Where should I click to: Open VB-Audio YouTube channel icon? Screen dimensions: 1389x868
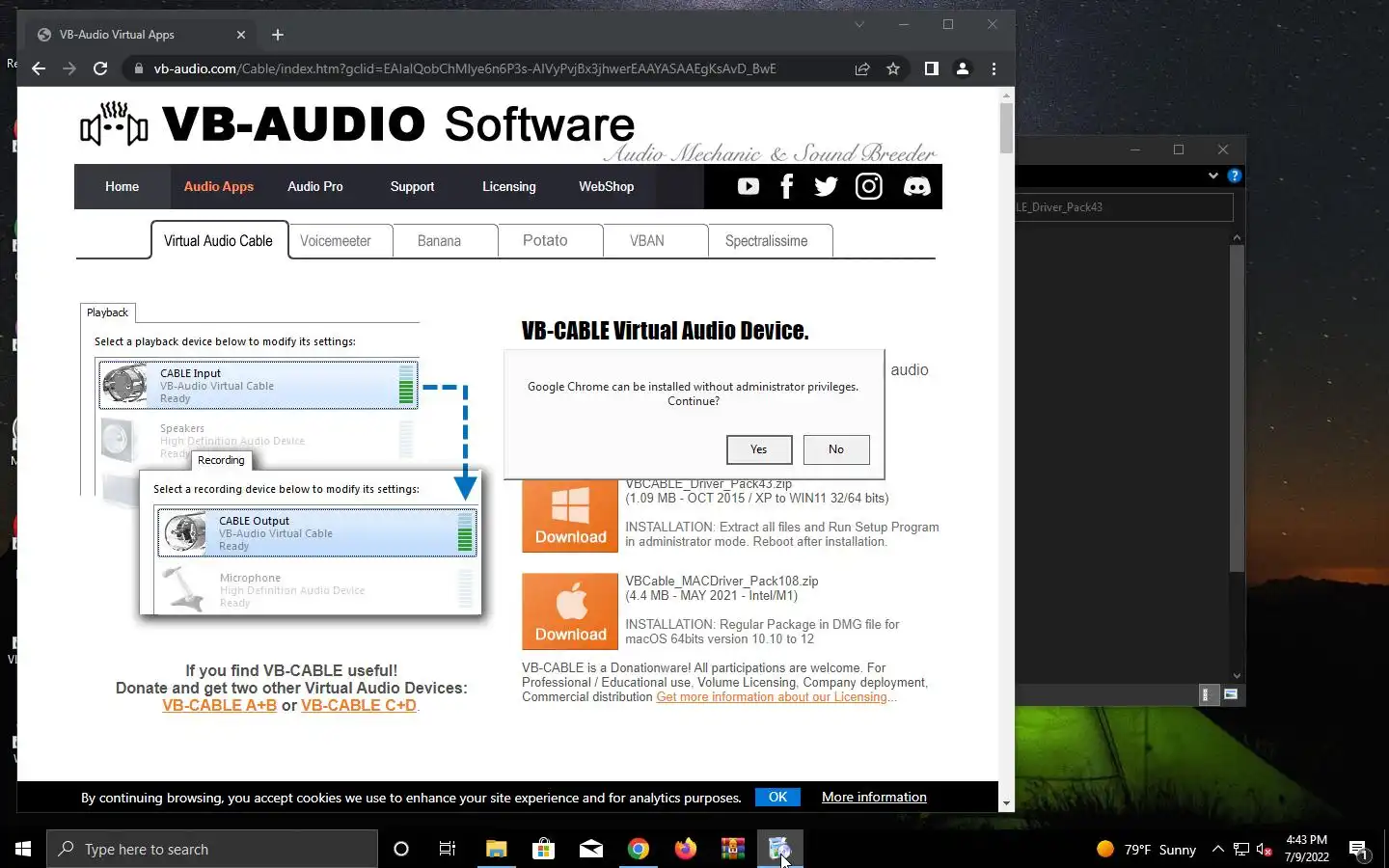tap(749, 186)
